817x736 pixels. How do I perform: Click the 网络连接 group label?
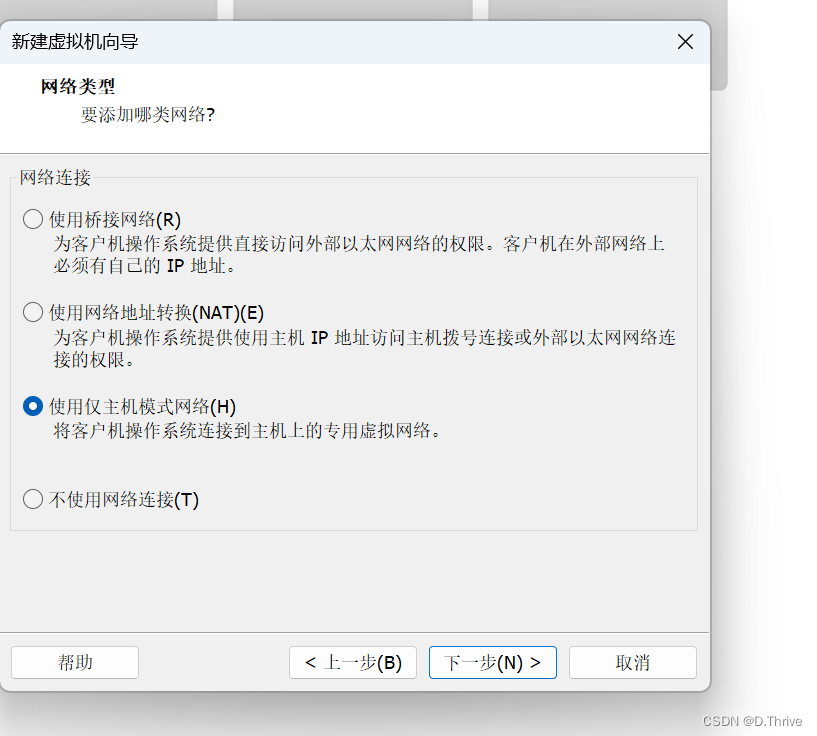(x=49, y=177)
